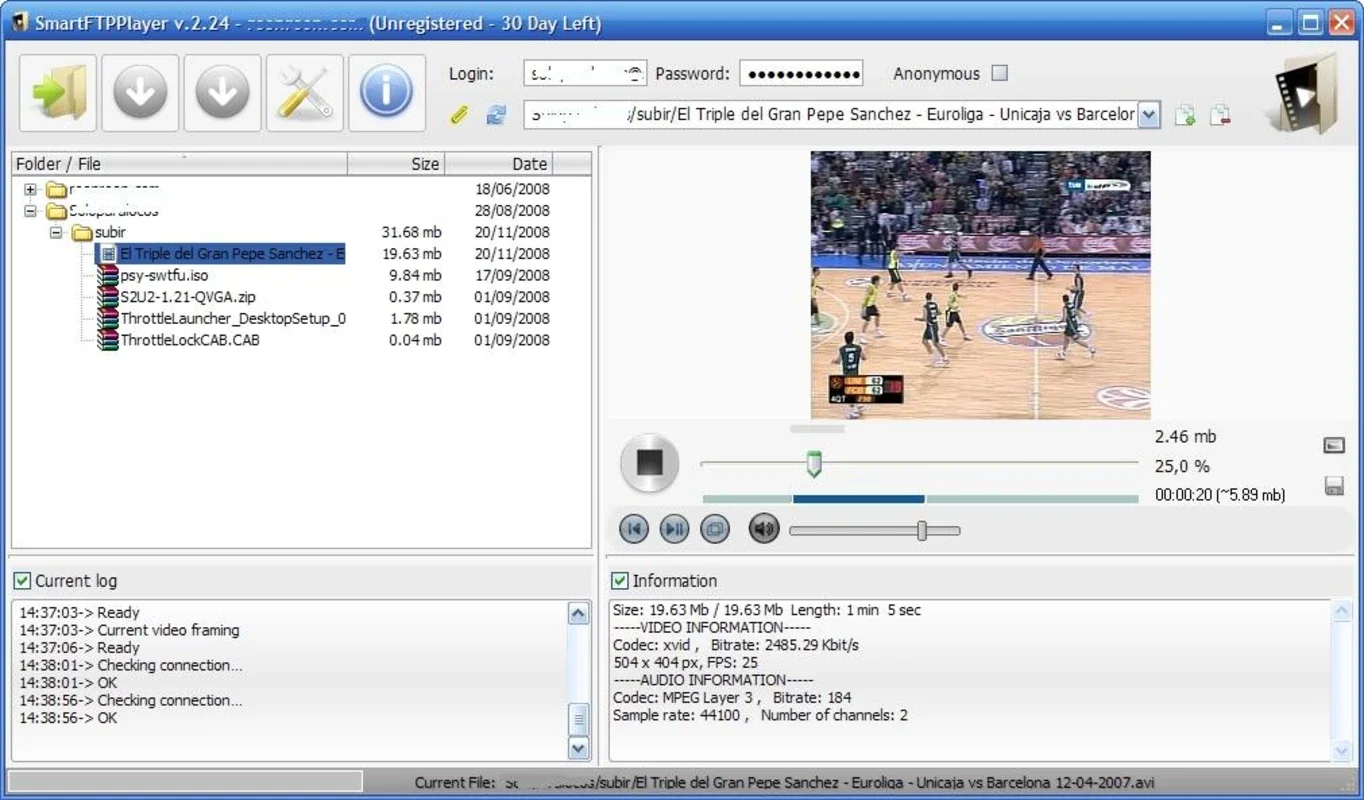Click the video preview thumbnail
Image resolution: width=1364 pixels, height=800 pixels.
pos(980,285)
